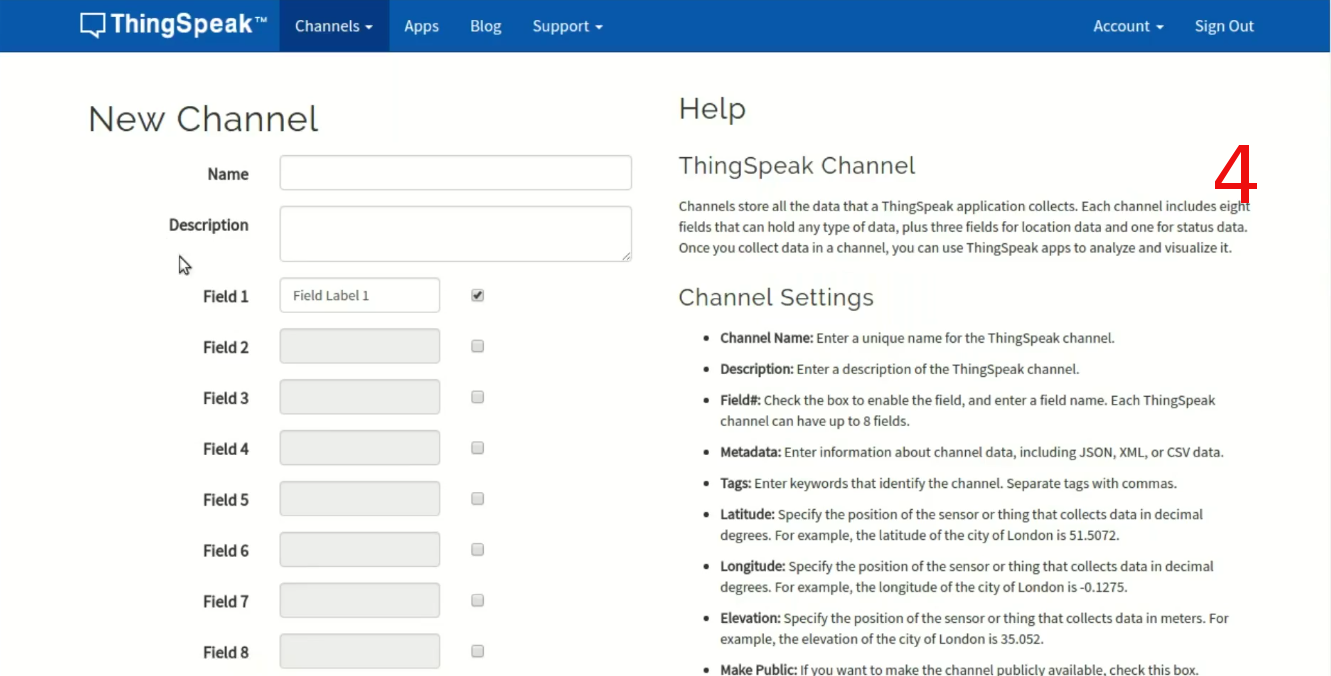Click the Description textarea resize handle

pos(626,256)
